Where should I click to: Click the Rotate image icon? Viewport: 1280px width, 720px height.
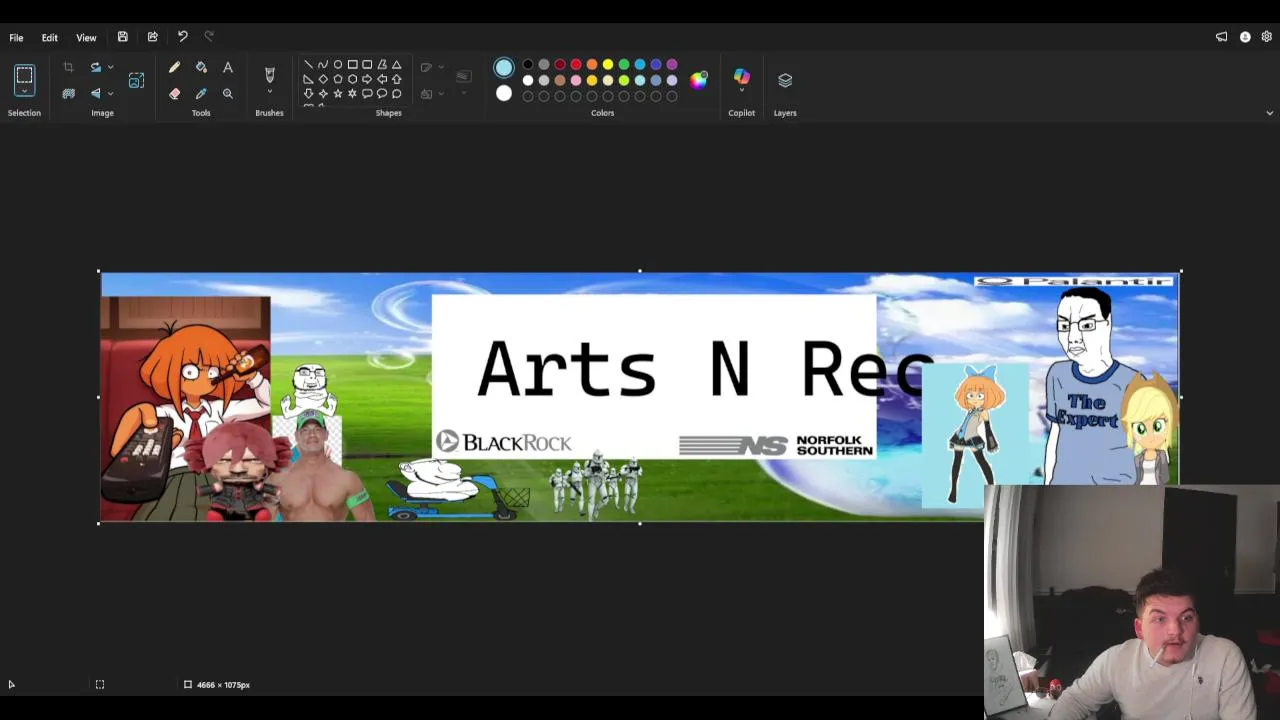pyautogui.click(x=95, y=67)
